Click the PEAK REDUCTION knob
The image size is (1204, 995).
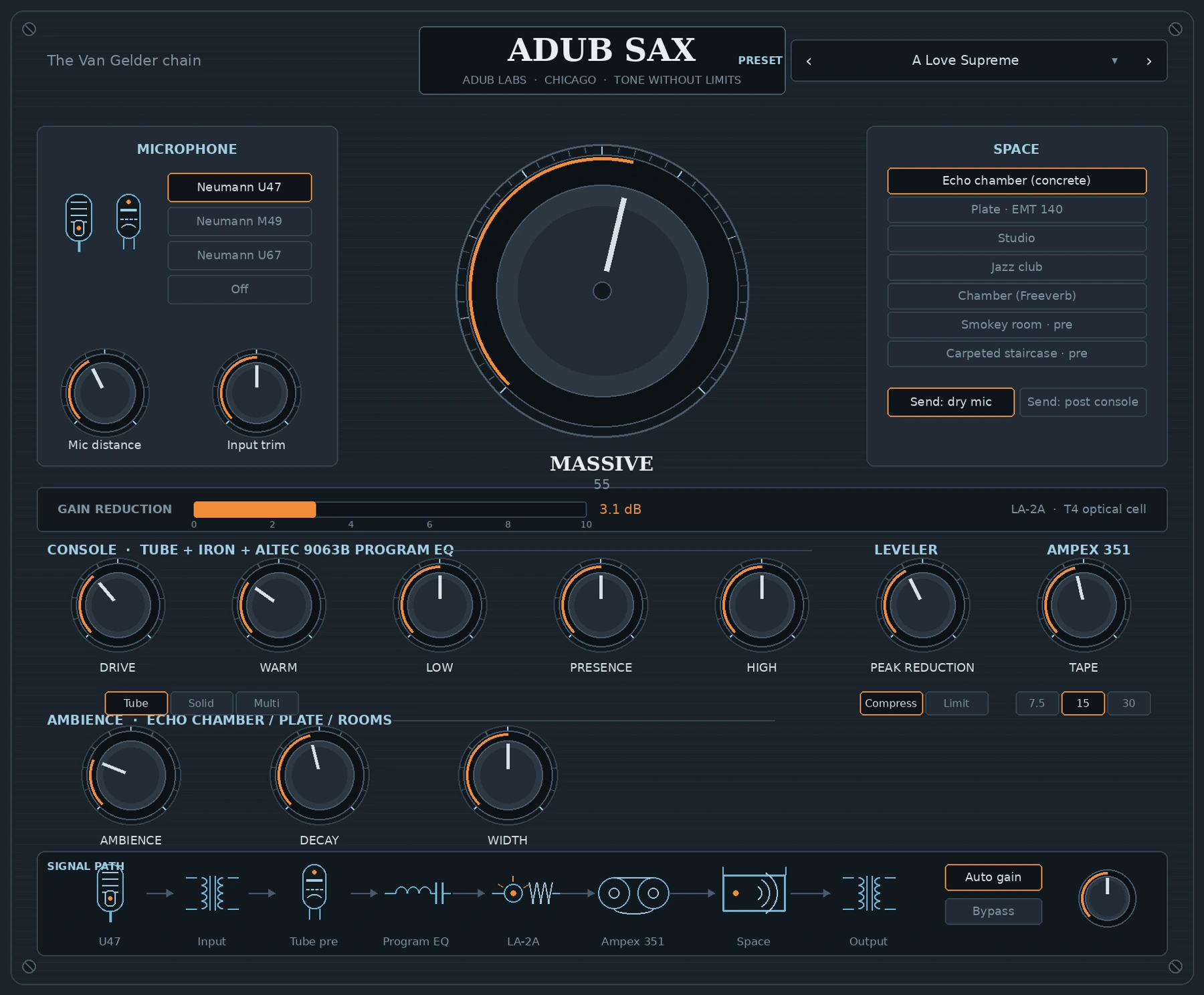tap(922, 605)
